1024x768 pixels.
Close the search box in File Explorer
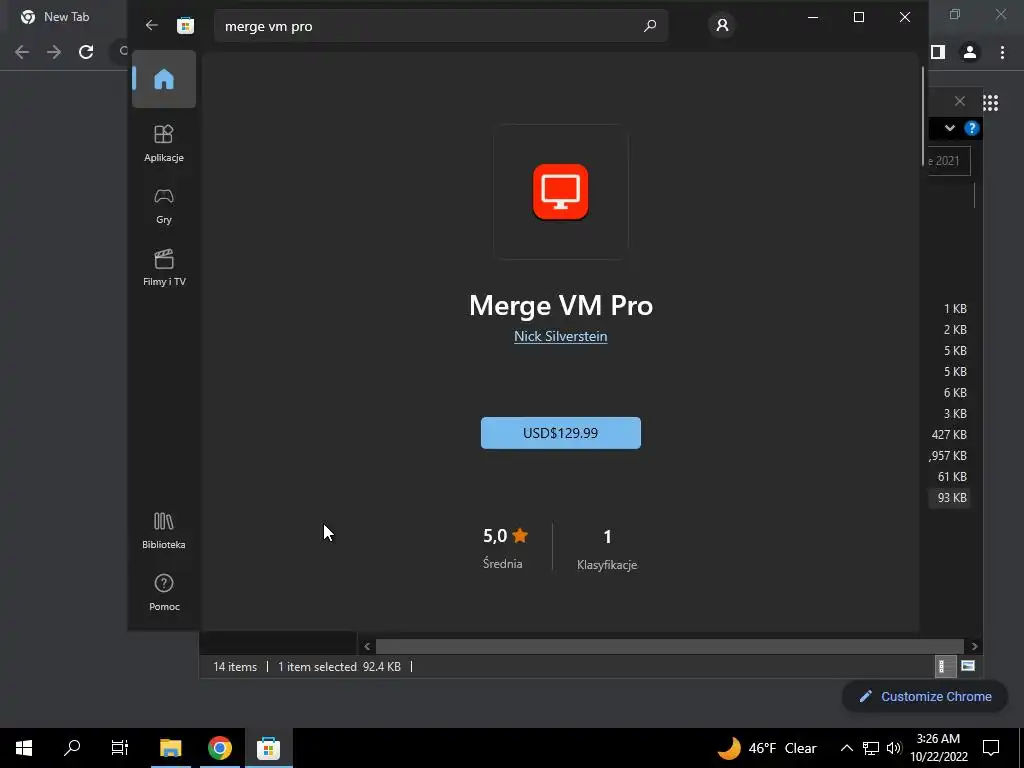tap(959, 101)
